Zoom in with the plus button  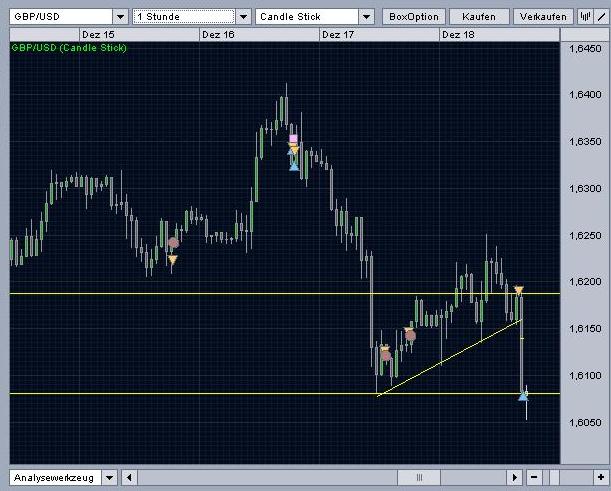pyautogui.click(x=600, y=477)
